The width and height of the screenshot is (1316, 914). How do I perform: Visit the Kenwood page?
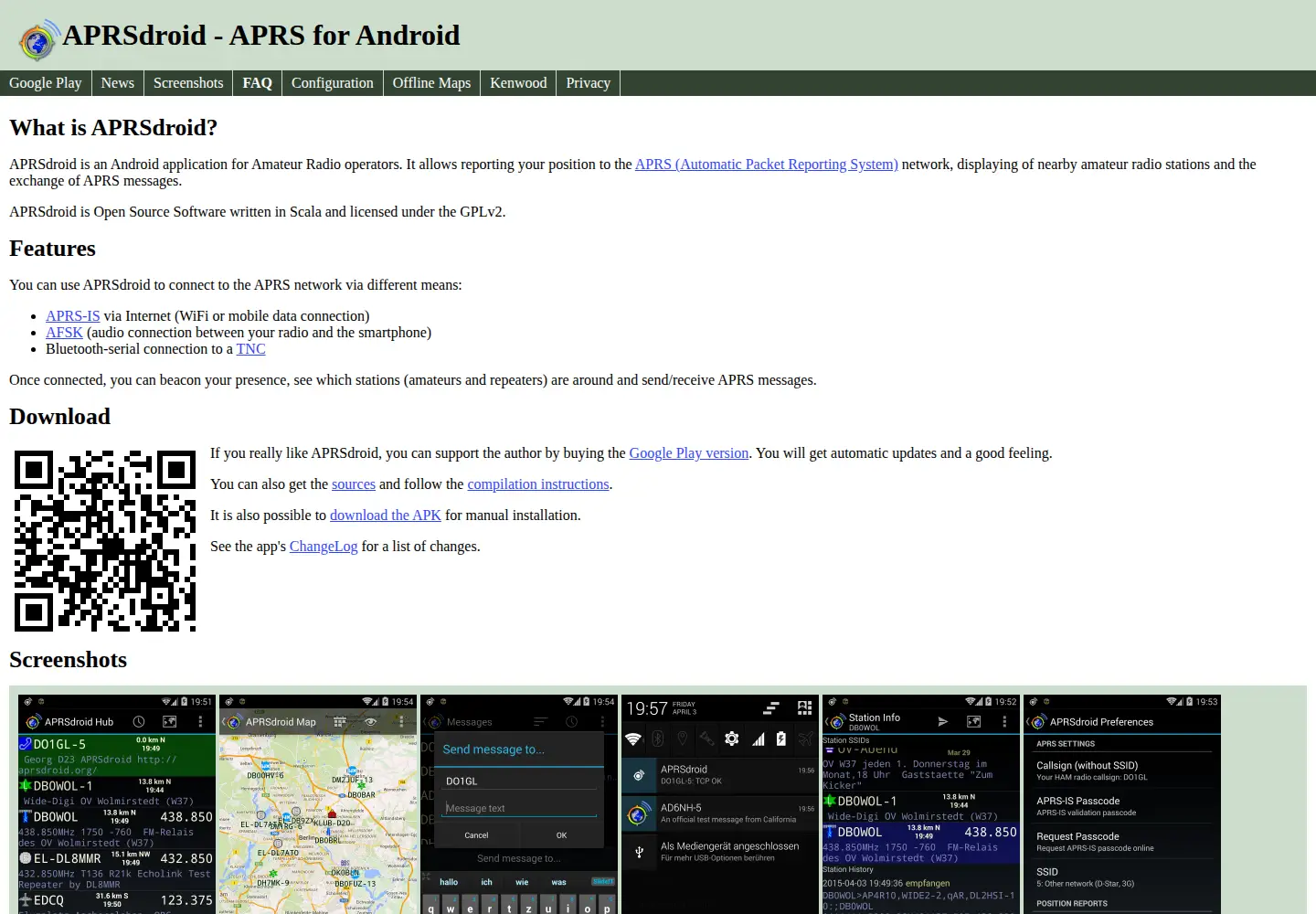pos(518,83)
